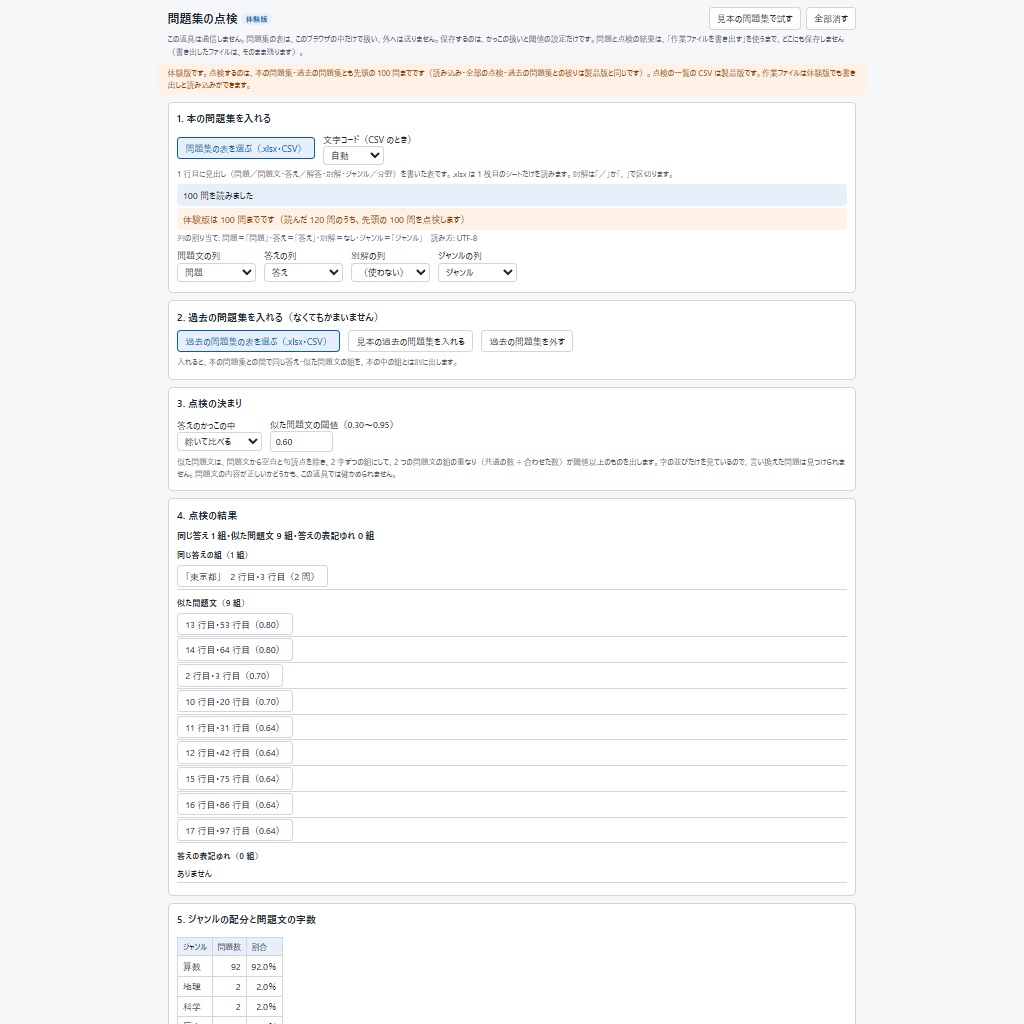Click the 似た問題文の閾値 field showing 0.60
1024x1024 pixels.
301,441
